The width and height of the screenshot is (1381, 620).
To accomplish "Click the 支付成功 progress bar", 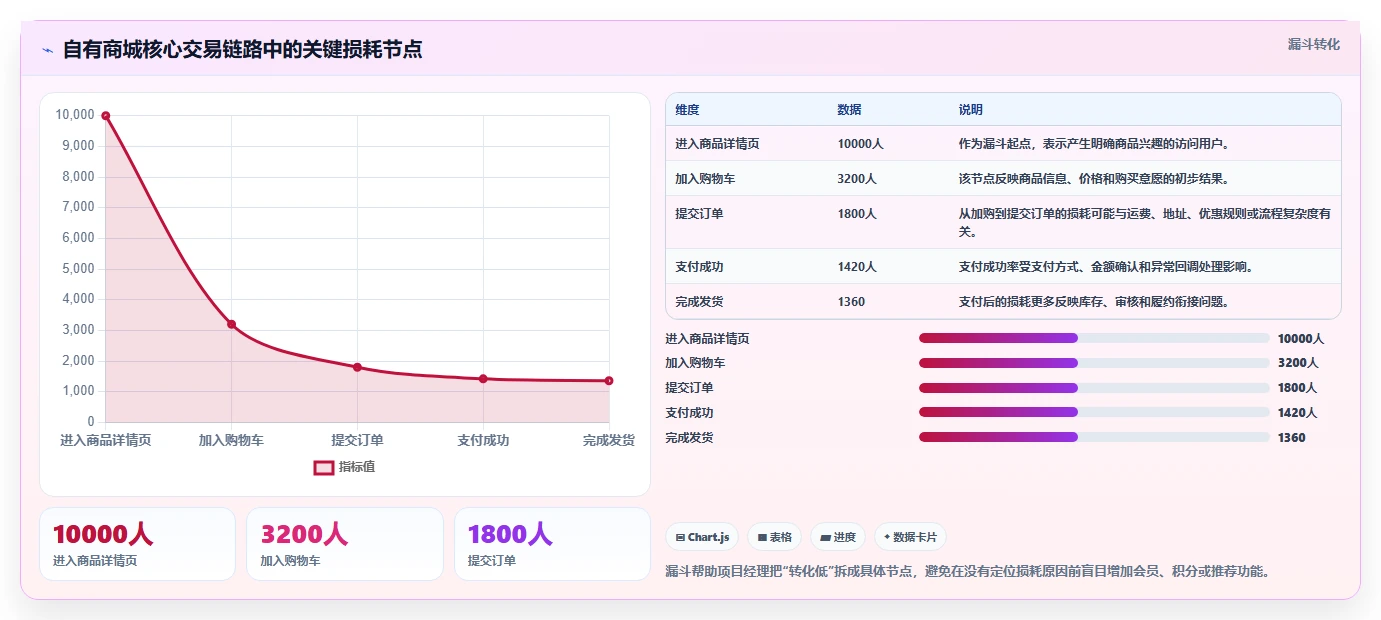I will point(1094,412).
